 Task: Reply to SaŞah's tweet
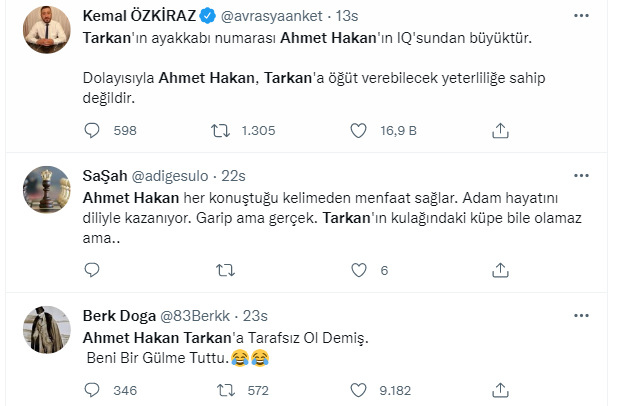pyautogui.click(x=92, y=270)
